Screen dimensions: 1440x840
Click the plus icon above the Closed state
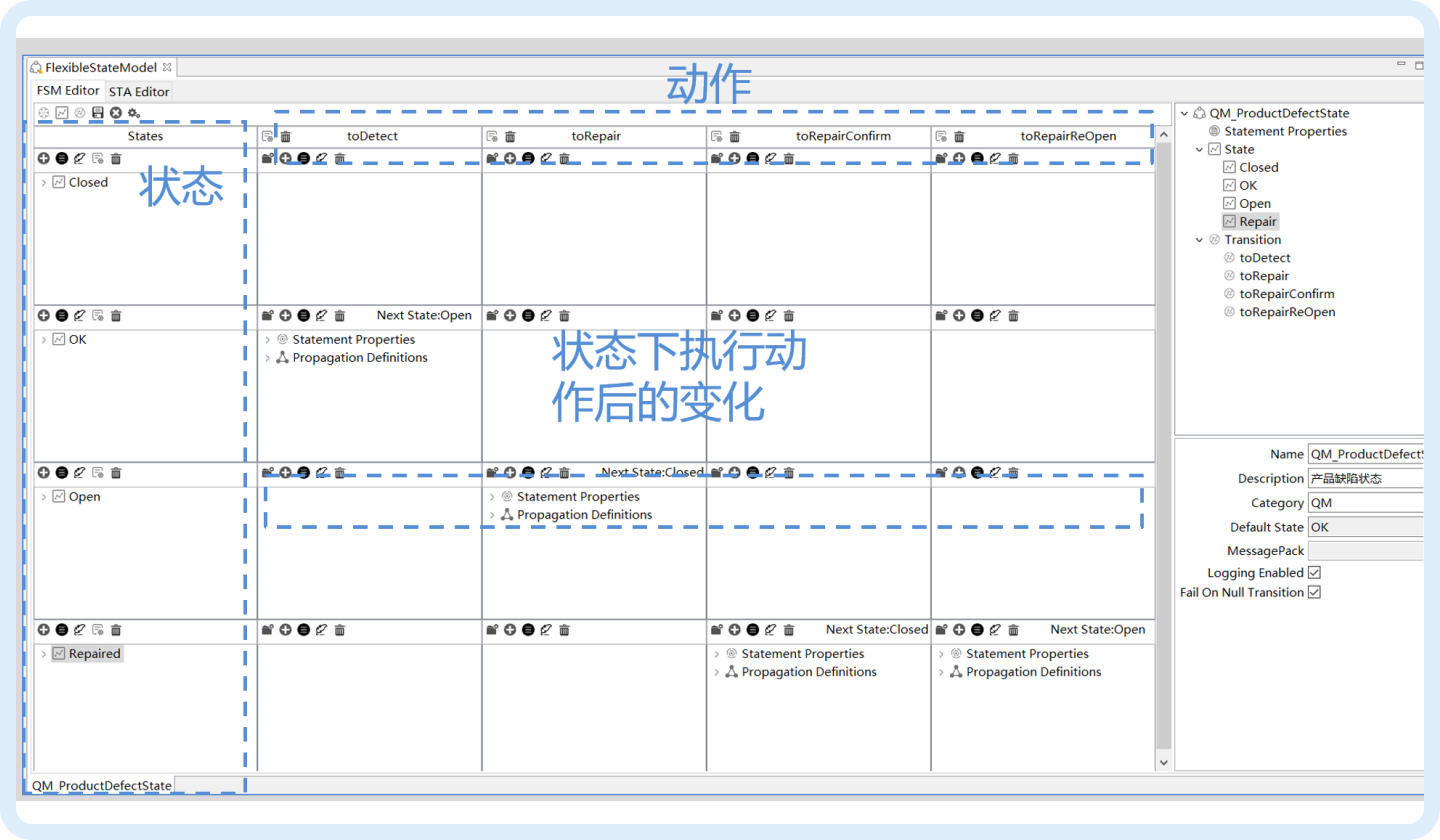pos(43,158)
